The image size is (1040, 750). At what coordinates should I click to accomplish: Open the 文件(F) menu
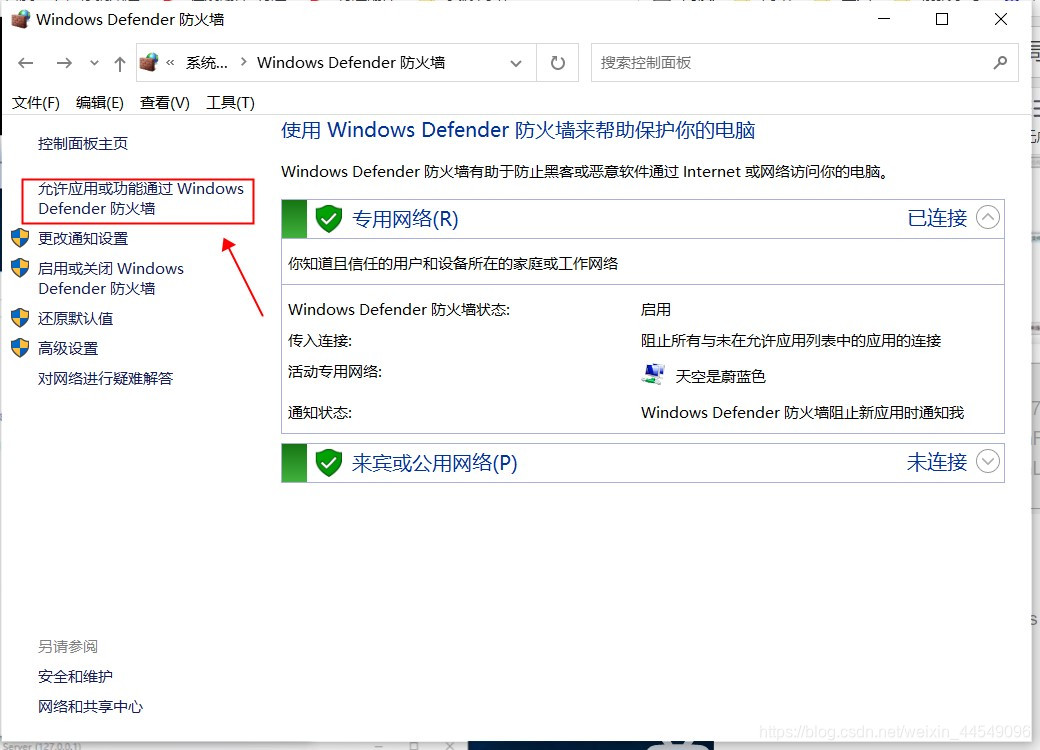click(x=36, y=103)
